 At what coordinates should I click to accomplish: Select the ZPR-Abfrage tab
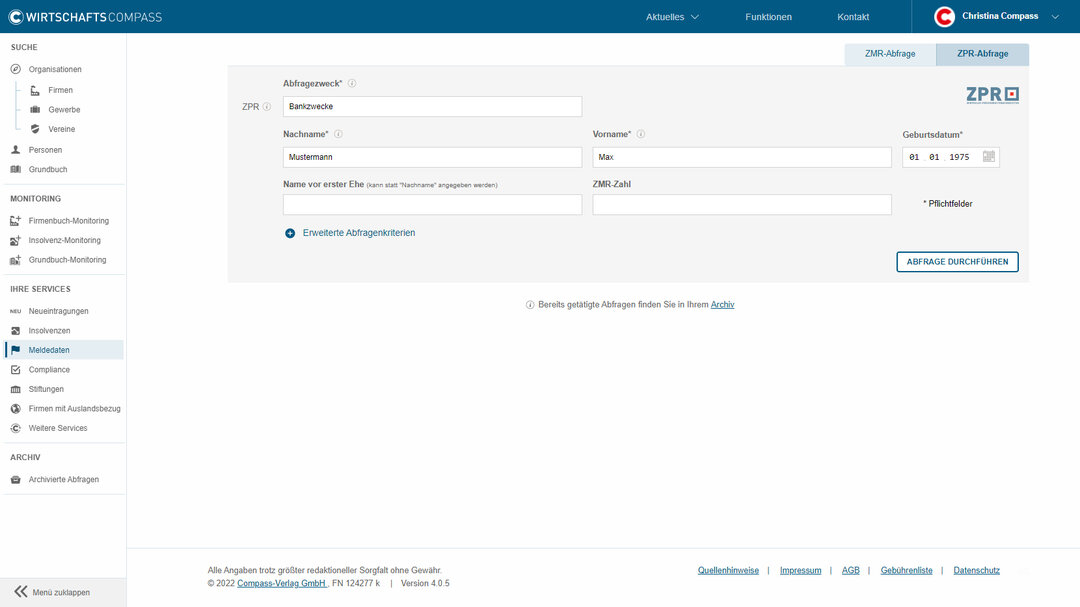click(982, 54)
